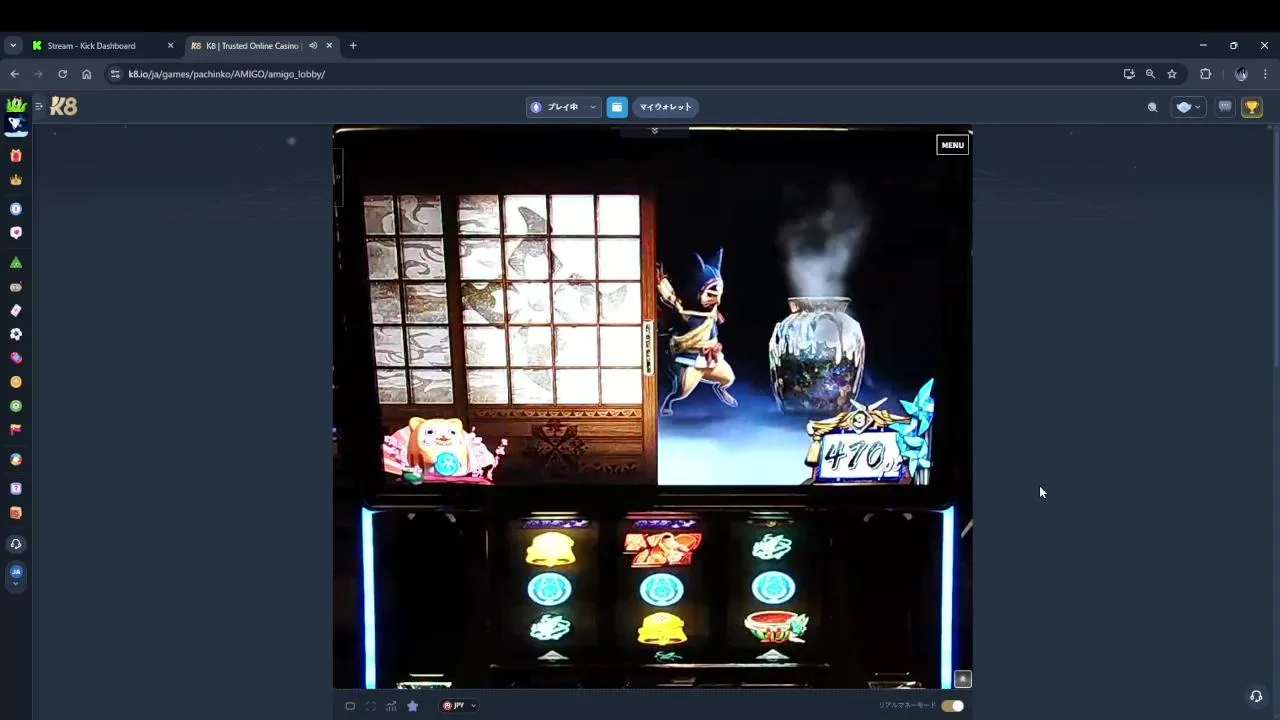1280x720 pixels.
Task: Collapse the game top panel chevron
Action: 654,131
